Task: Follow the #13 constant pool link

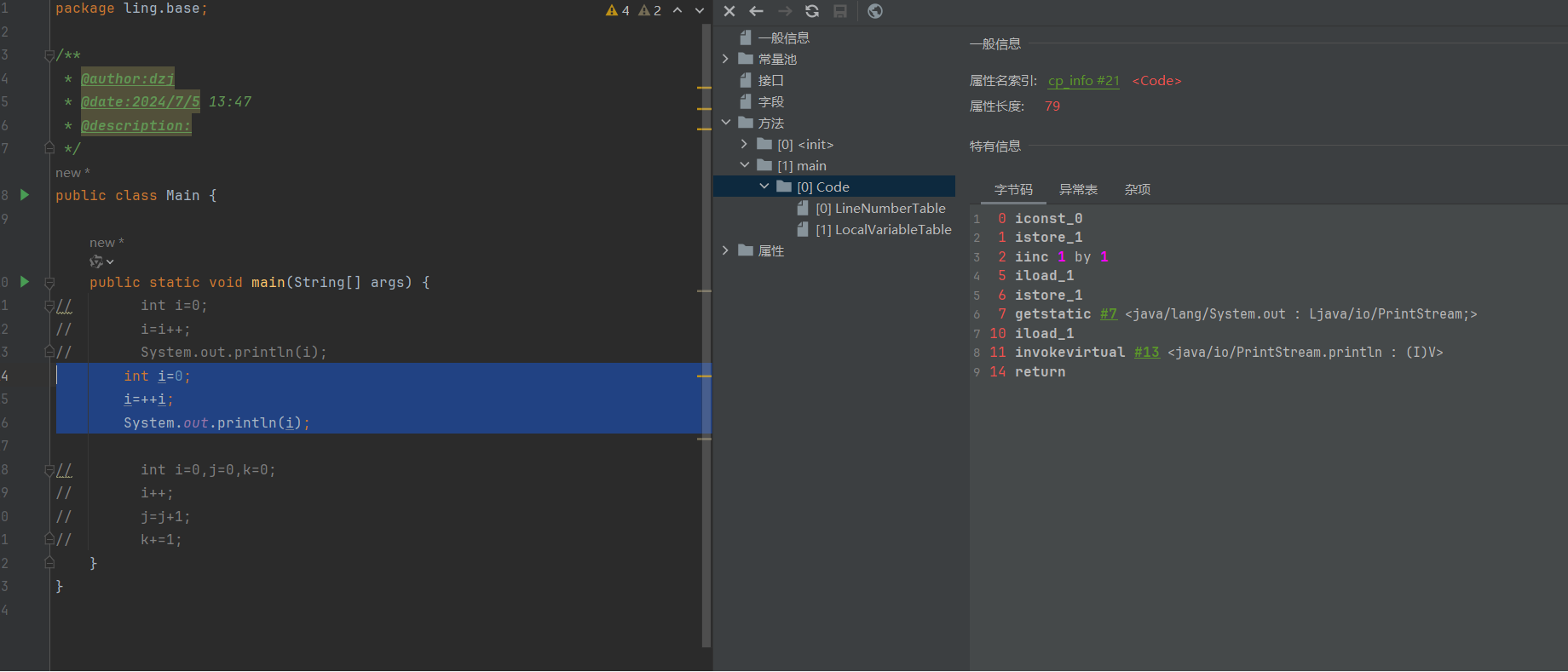Action: click(1146, 353)
